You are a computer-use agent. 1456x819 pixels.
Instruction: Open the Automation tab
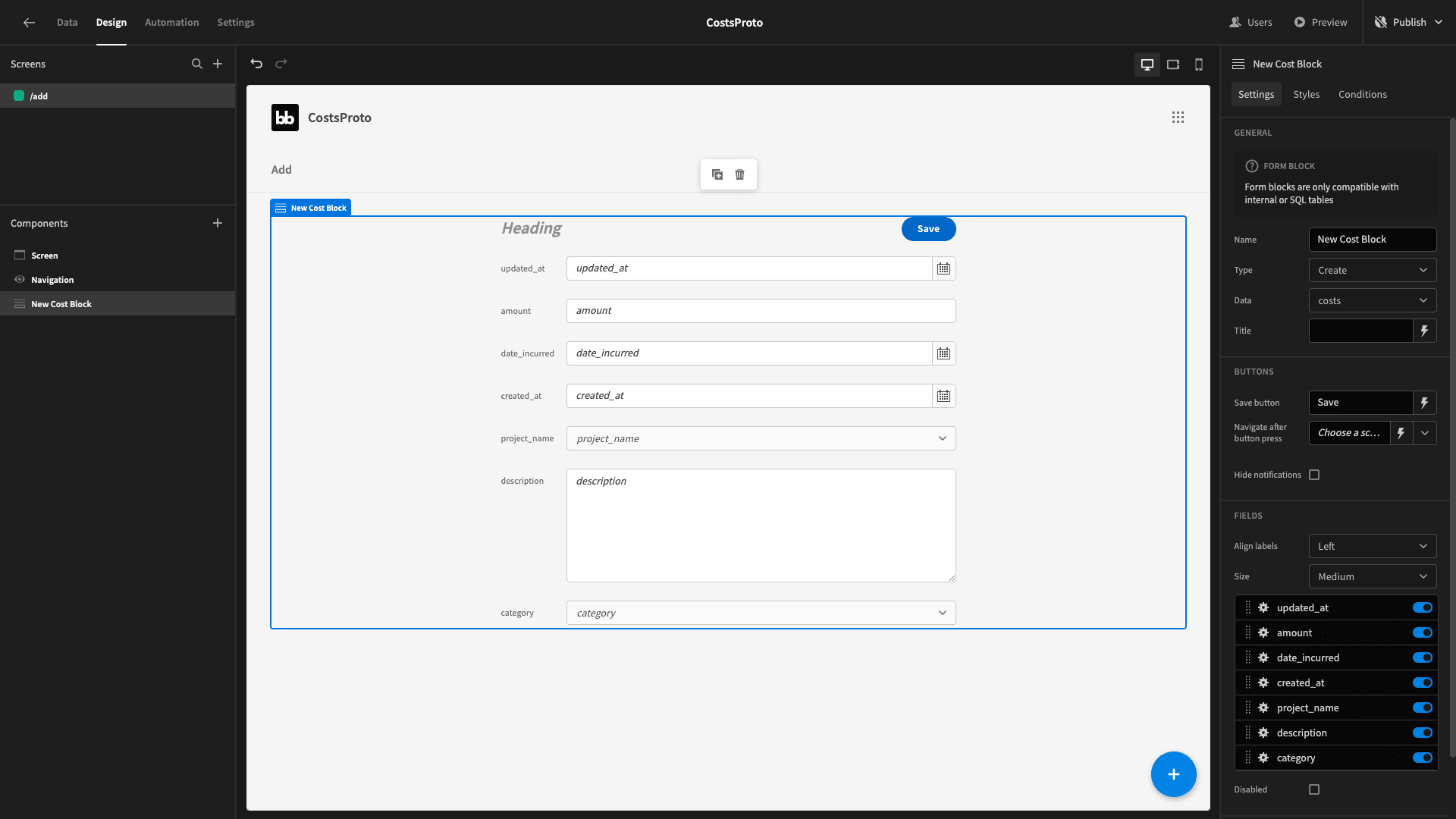171,22
